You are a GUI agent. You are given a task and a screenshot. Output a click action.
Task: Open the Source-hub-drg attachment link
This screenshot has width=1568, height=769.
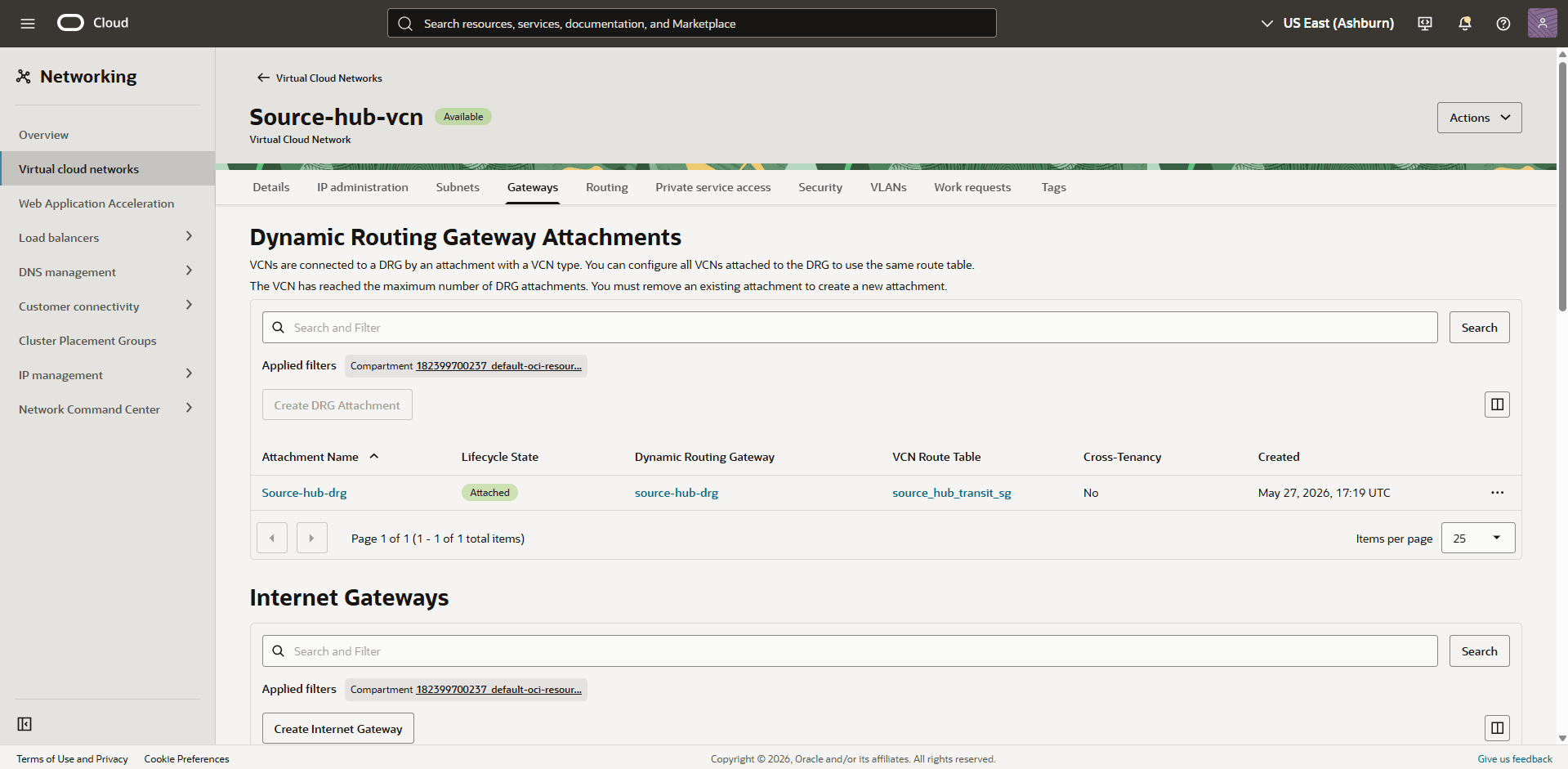pyautogui.click(x=304, y=493)
